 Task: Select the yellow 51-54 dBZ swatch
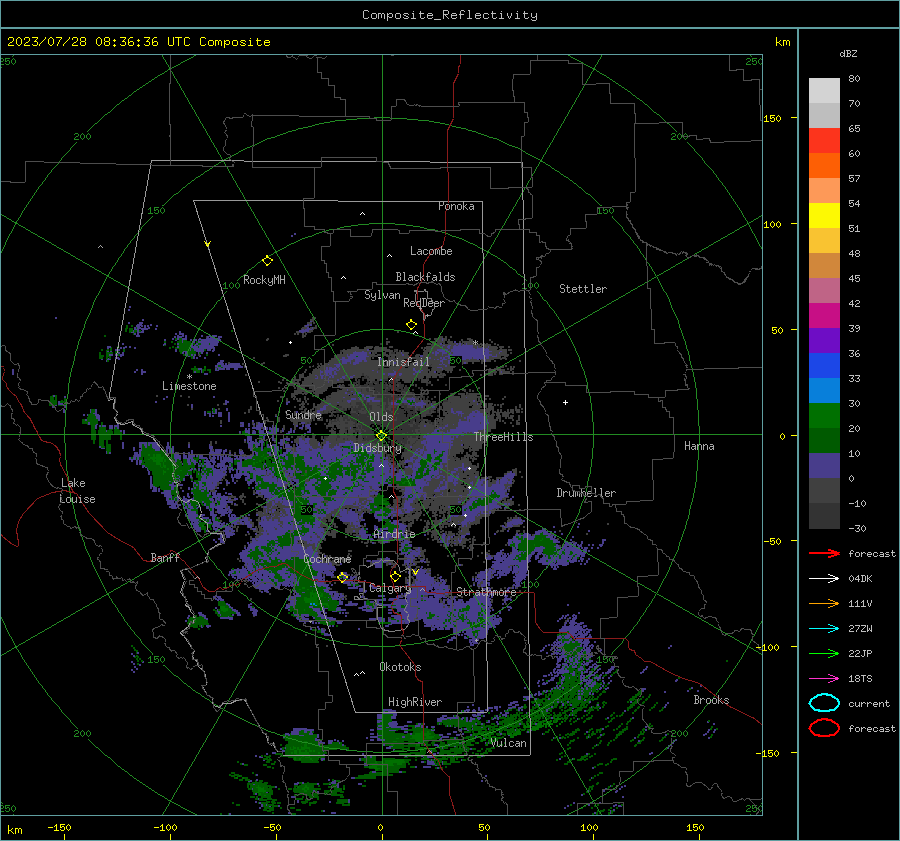click(824, 215)
